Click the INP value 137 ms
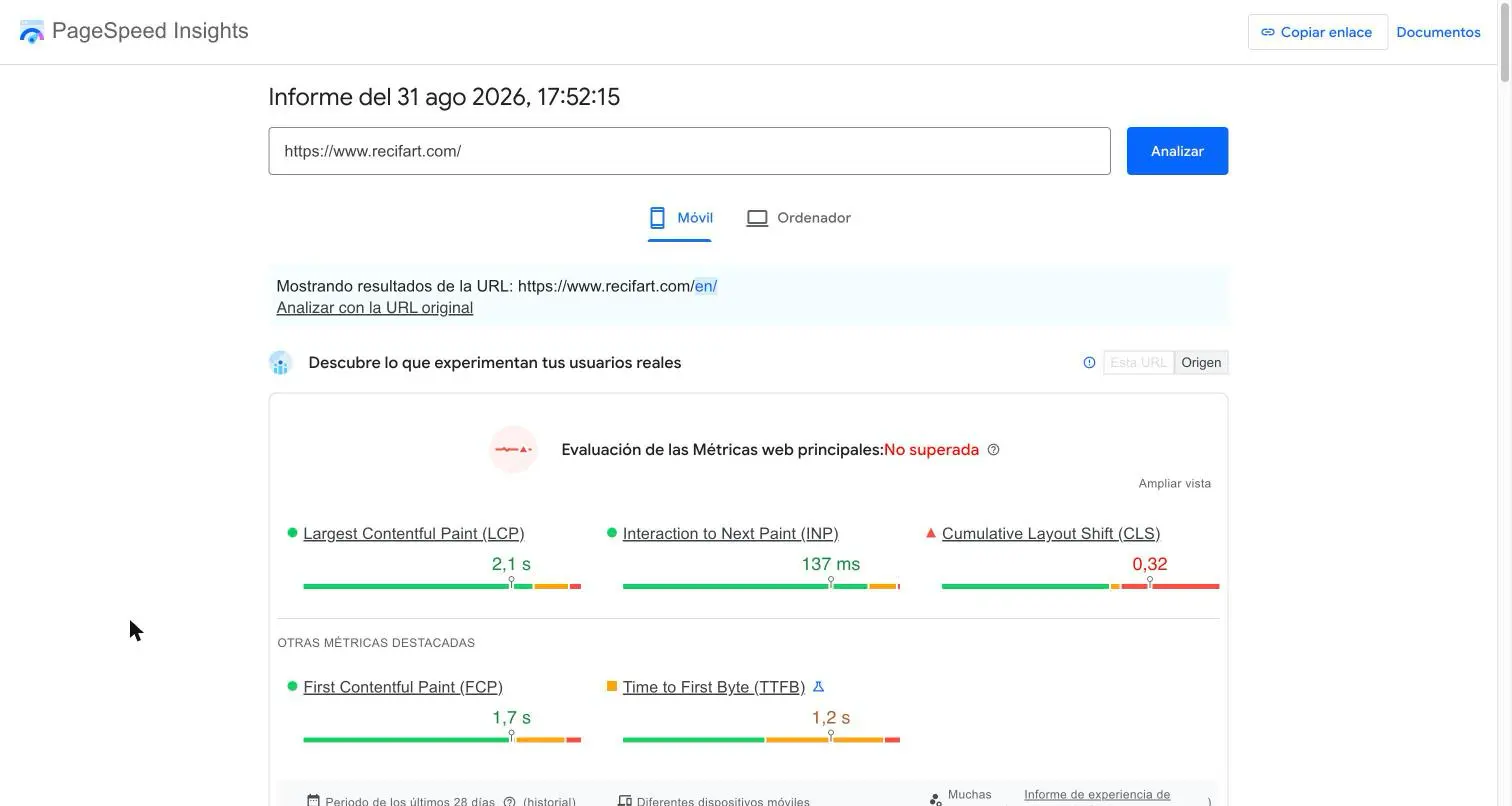 pos(831,564)
